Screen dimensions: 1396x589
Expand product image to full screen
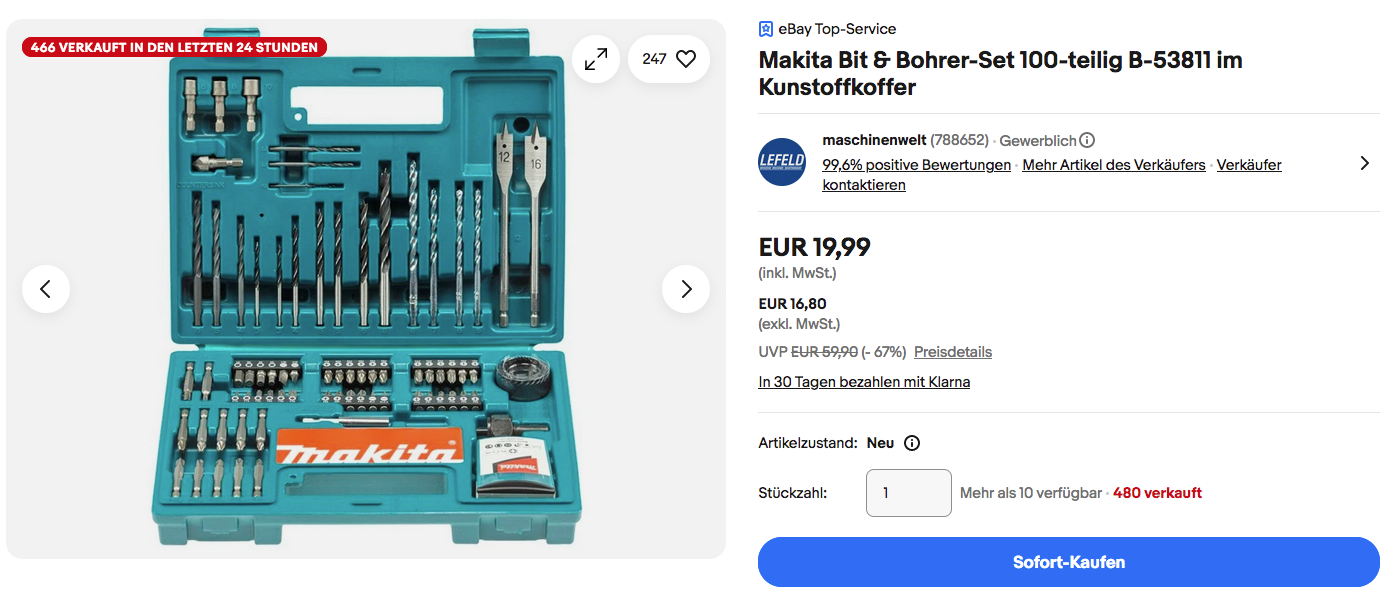pos(596,60)
